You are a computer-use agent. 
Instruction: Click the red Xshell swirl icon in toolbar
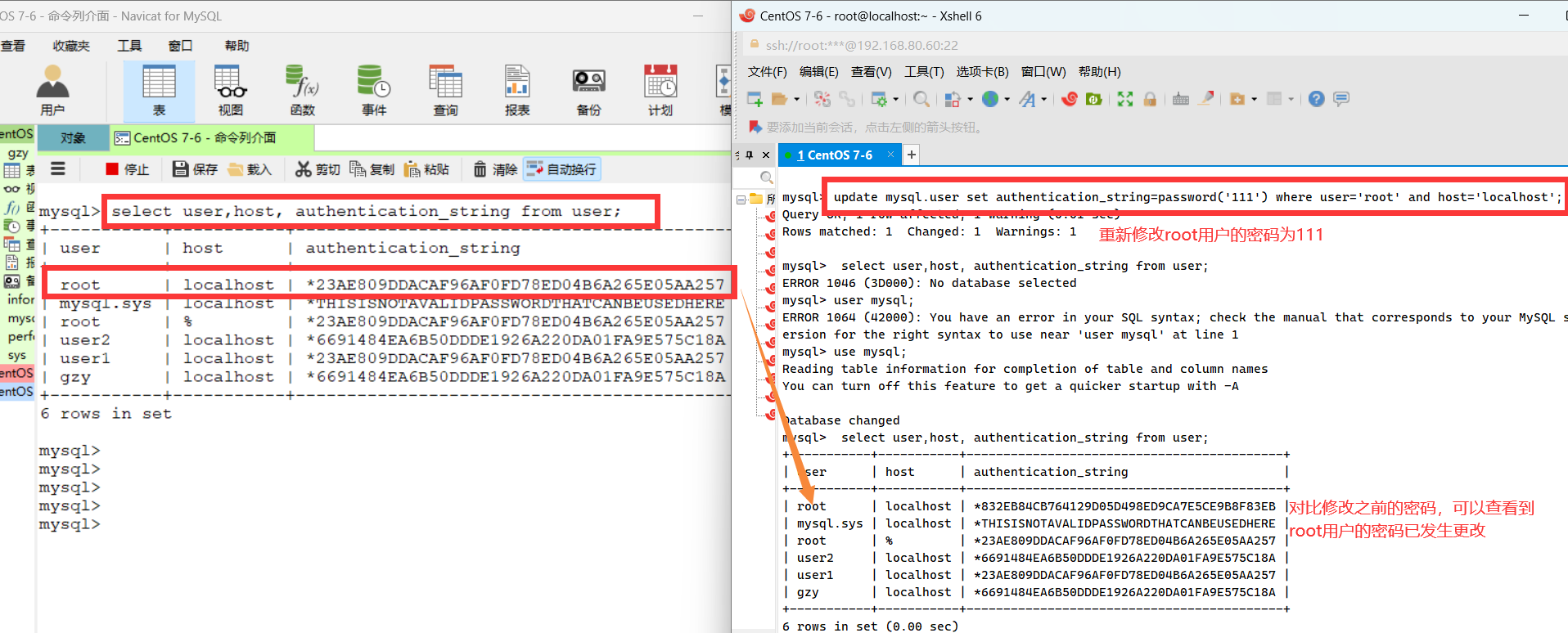(1070, 99)
